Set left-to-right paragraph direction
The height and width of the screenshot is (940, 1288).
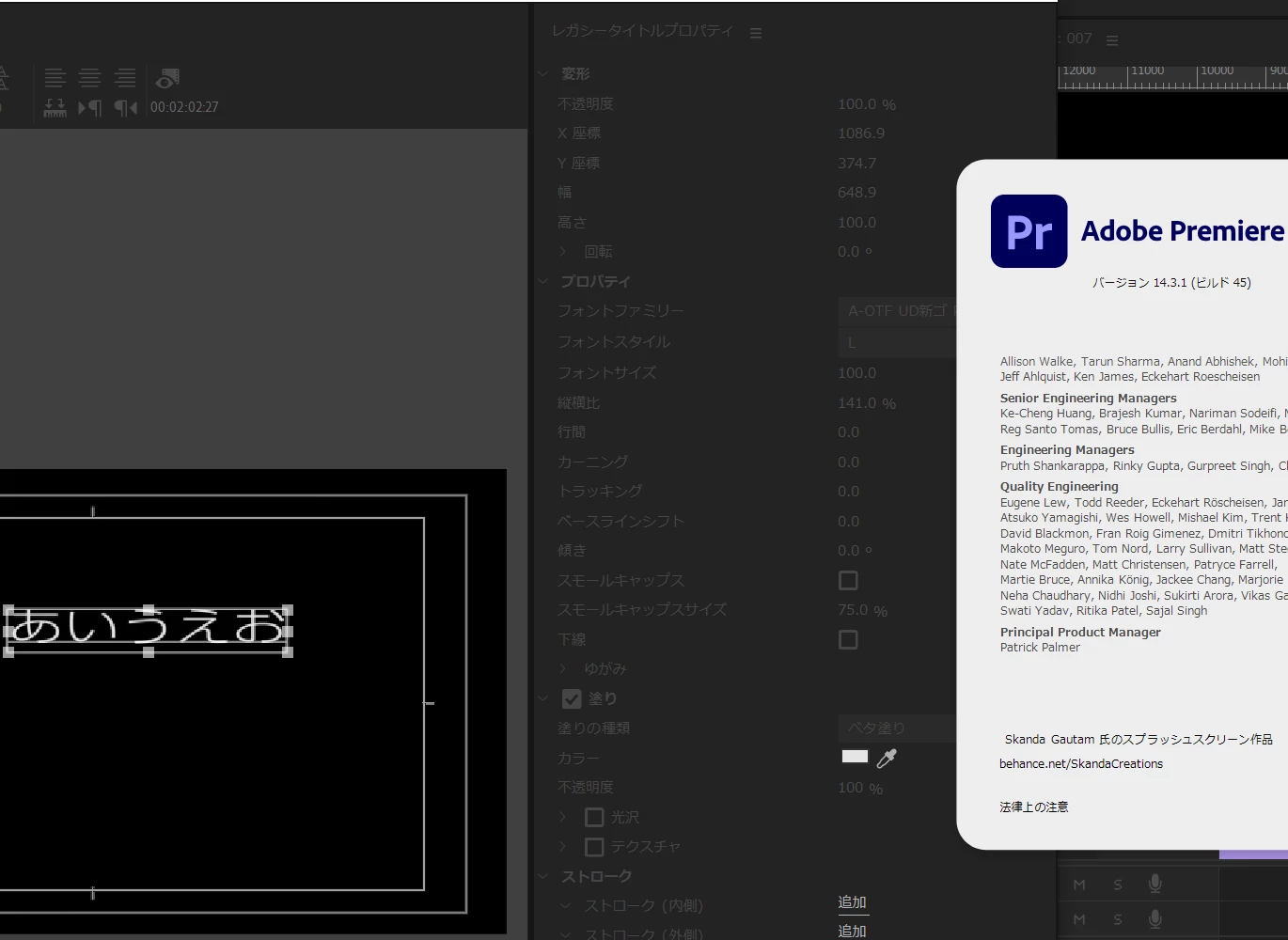tap(90, 108)
